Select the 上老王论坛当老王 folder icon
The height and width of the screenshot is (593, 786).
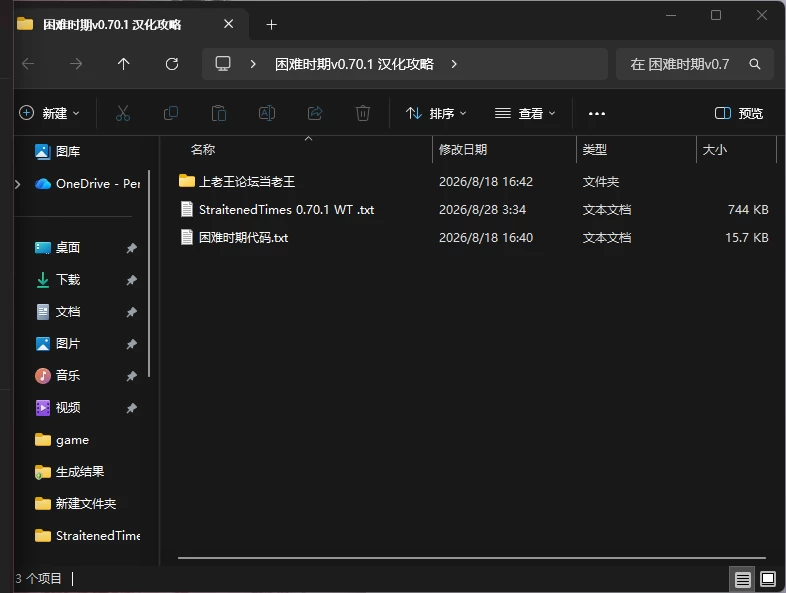[x=186, y=181]
